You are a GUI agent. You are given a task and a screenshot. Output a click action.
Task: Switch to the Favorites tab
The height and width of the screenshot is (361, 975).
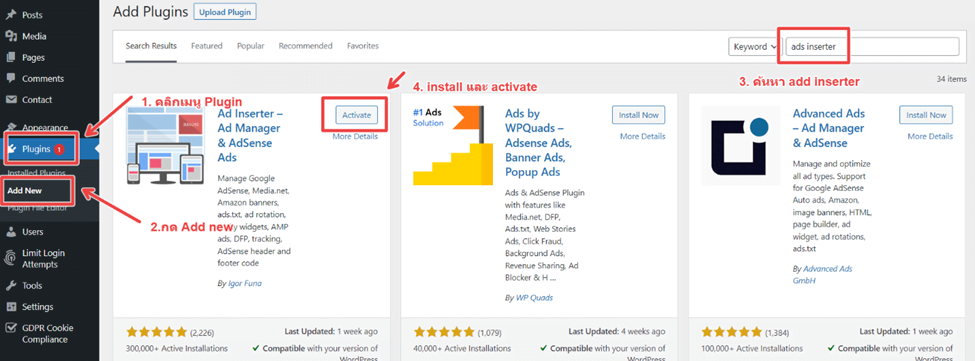pyautogui.click(x=363, y=46)
